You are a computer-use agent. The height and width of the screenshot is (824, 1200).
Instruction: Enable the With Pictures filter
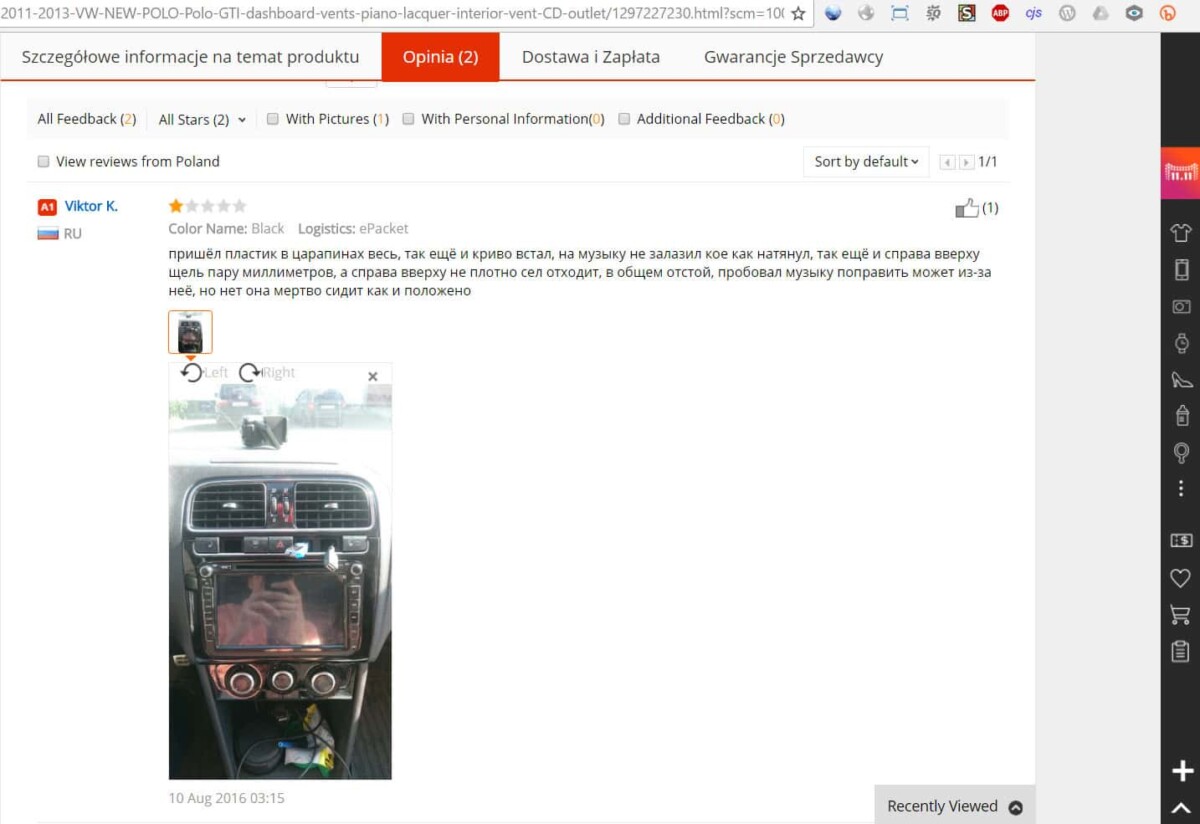coord(272,119)
